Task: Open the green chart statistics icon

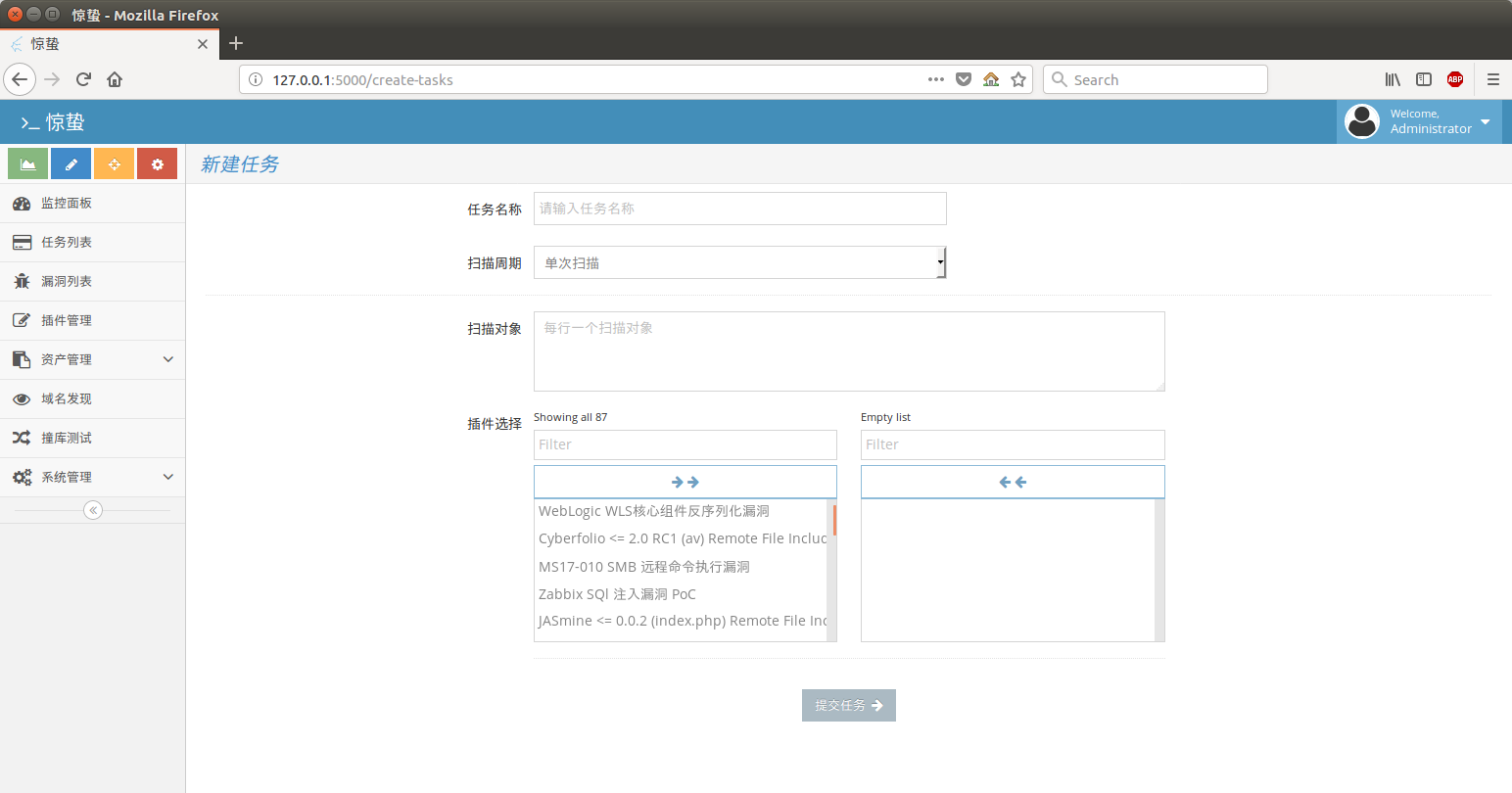Action: [x=26, y=163]
